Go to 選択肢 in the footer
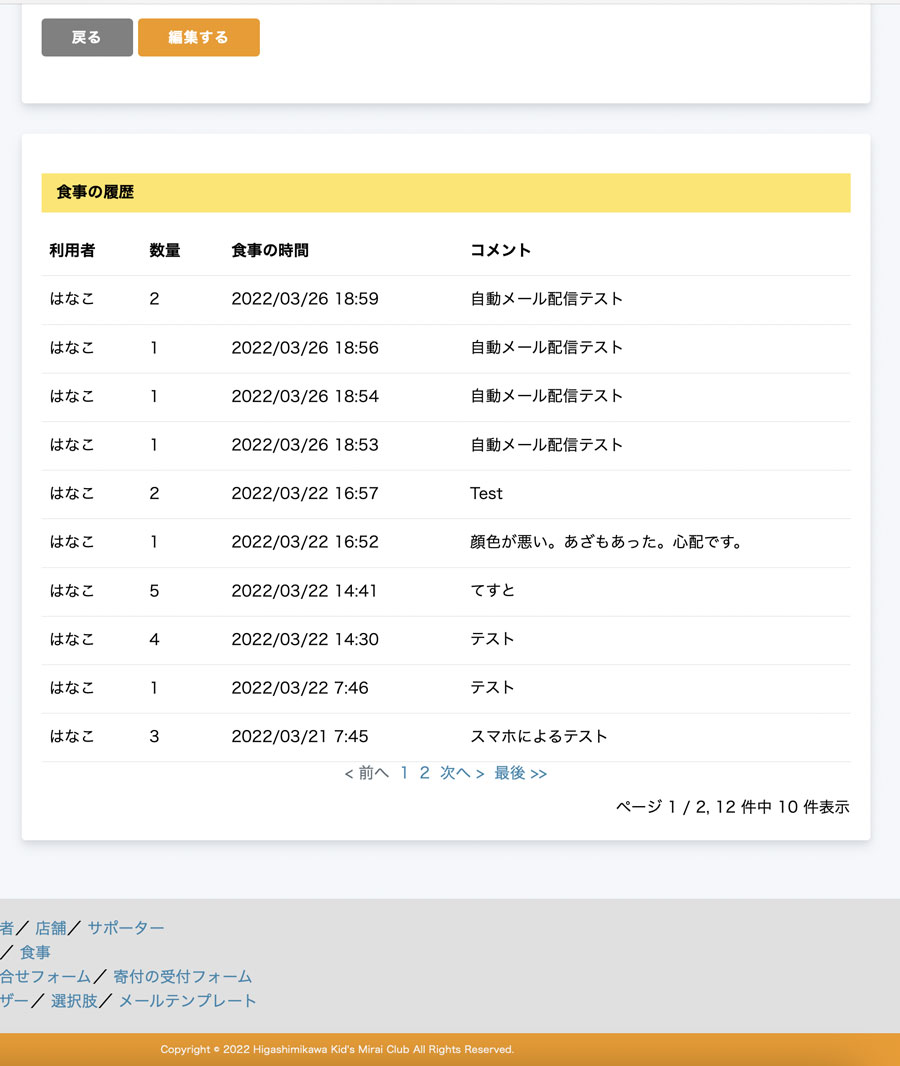The image size is (900, 1066). [x=74, y=1001]
